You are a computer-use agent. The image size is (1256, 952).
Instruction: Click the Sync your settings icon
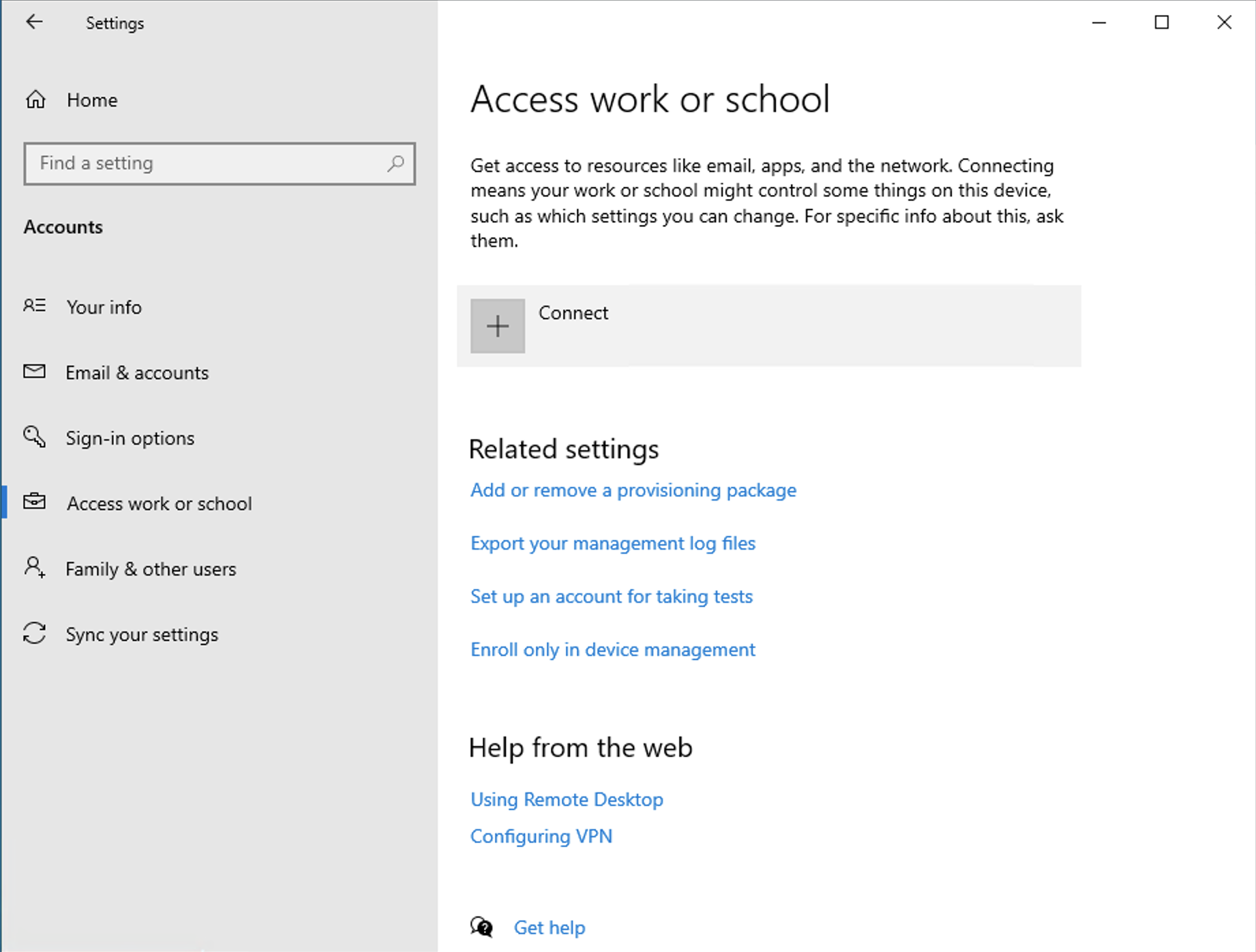tap(35, 634)
